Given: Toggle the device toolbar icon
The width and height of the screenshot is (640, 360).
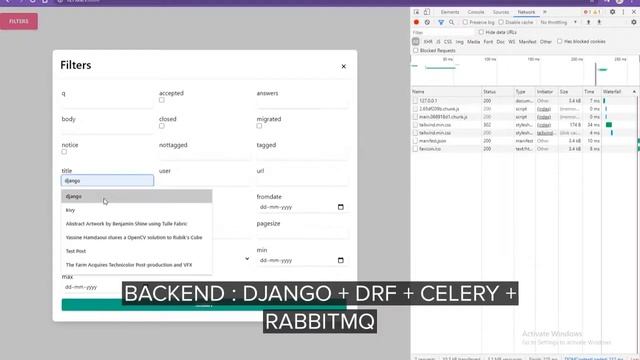Looking at the screenshot, I should click(x=427, y=12).
